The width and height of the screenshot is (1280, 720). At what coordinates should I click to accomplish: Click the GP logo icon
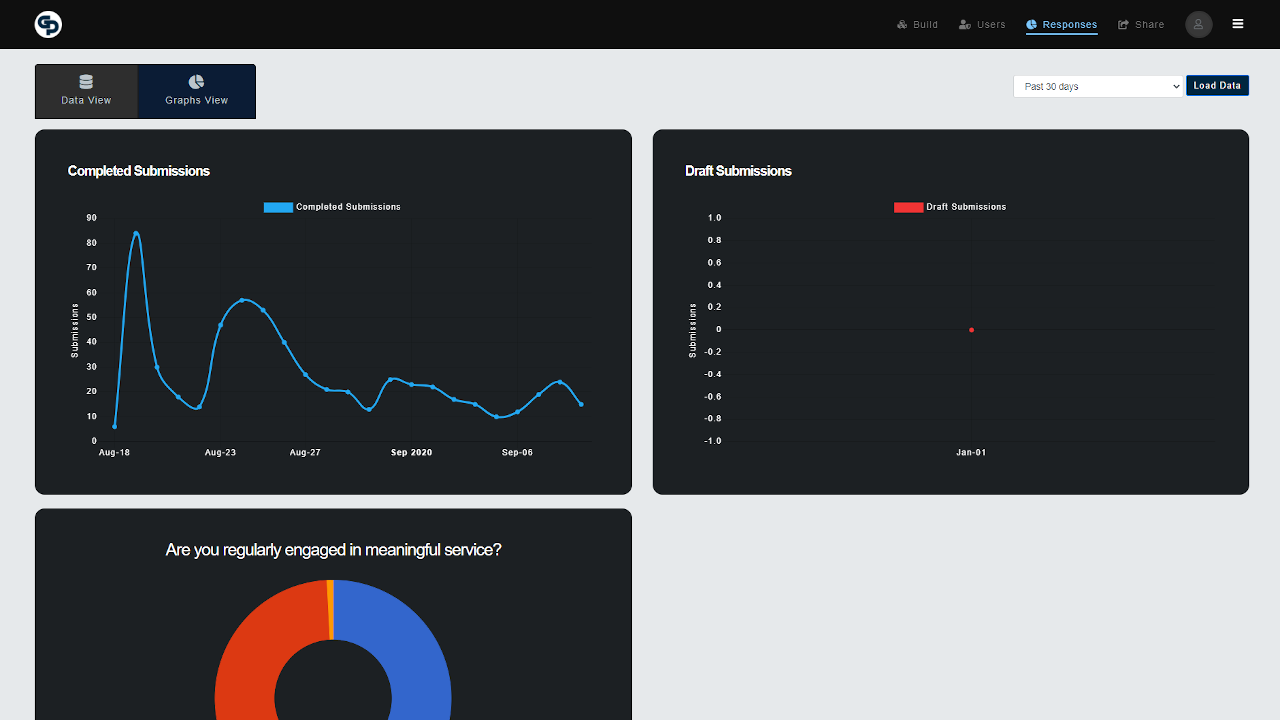click(x=48, y=25)
